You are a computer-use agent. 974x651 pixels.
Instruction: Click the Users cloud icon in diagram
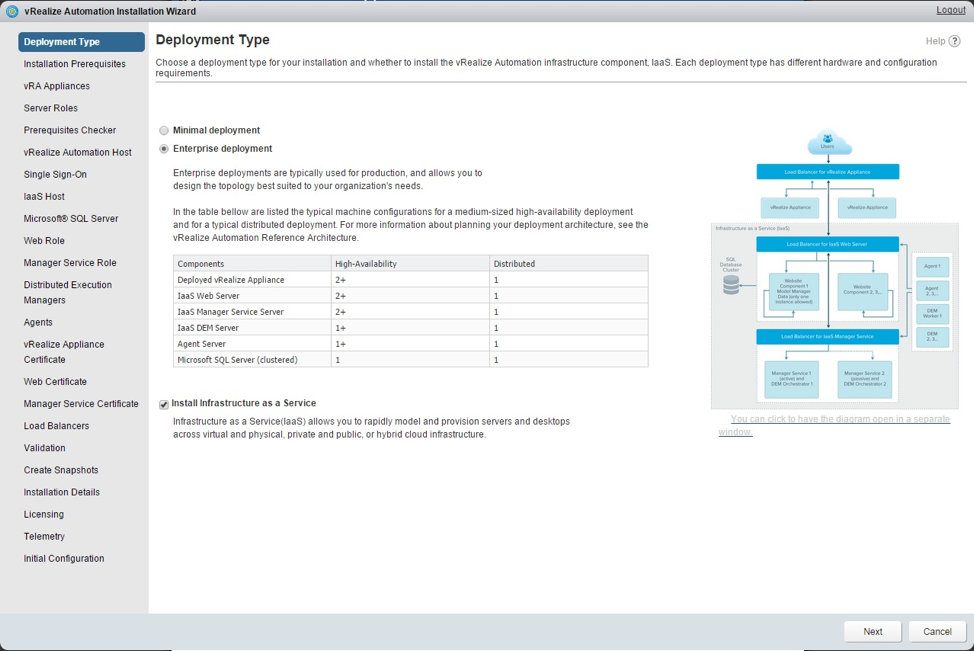[829, 142]
